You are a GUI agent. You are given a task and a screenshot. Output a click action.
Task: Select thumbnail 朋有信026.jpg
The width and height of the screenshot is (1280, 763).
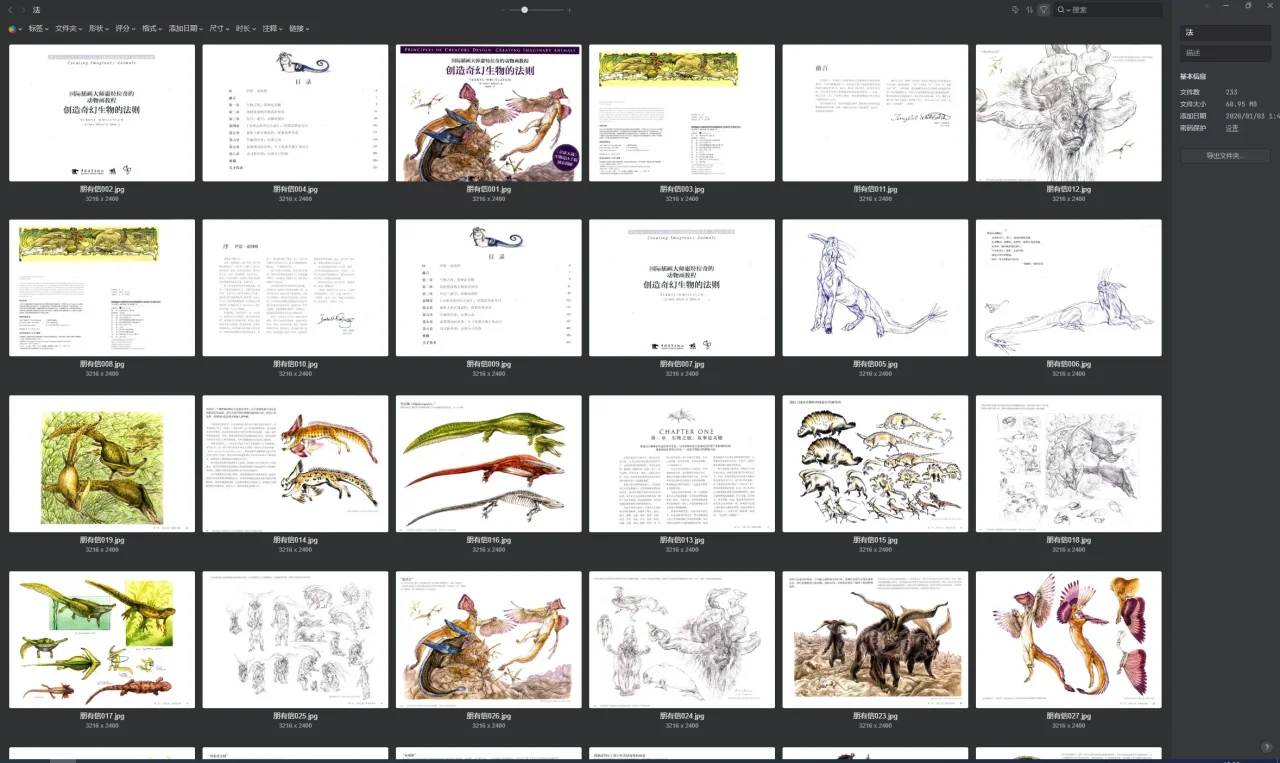489,640
